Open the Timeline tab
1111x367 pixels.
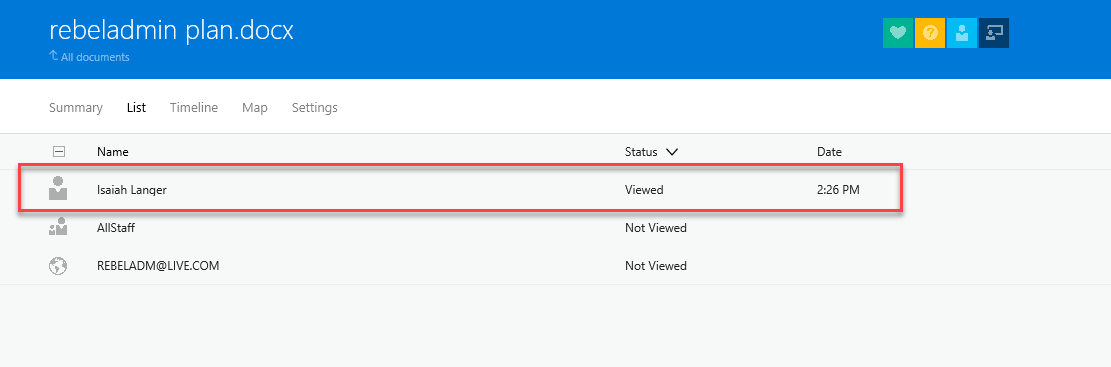click(x=194, y=108)
